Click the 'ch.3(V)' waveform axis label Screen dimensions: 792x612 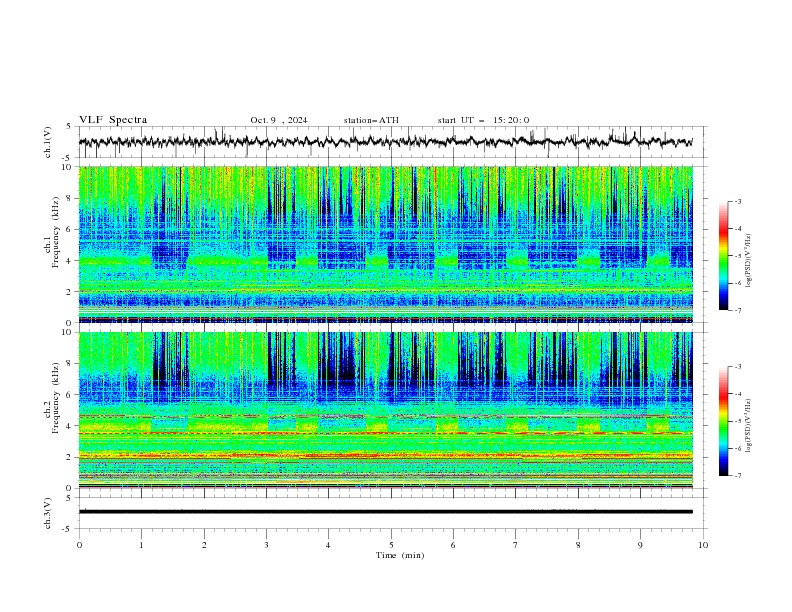click(48, 513)
